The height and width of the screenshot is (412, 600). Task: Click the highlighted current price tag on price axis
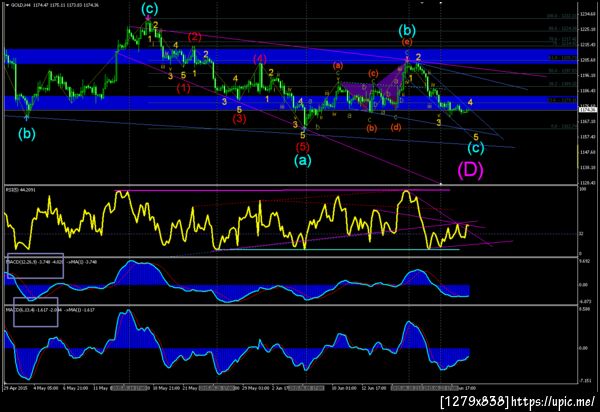coord(588,110)
